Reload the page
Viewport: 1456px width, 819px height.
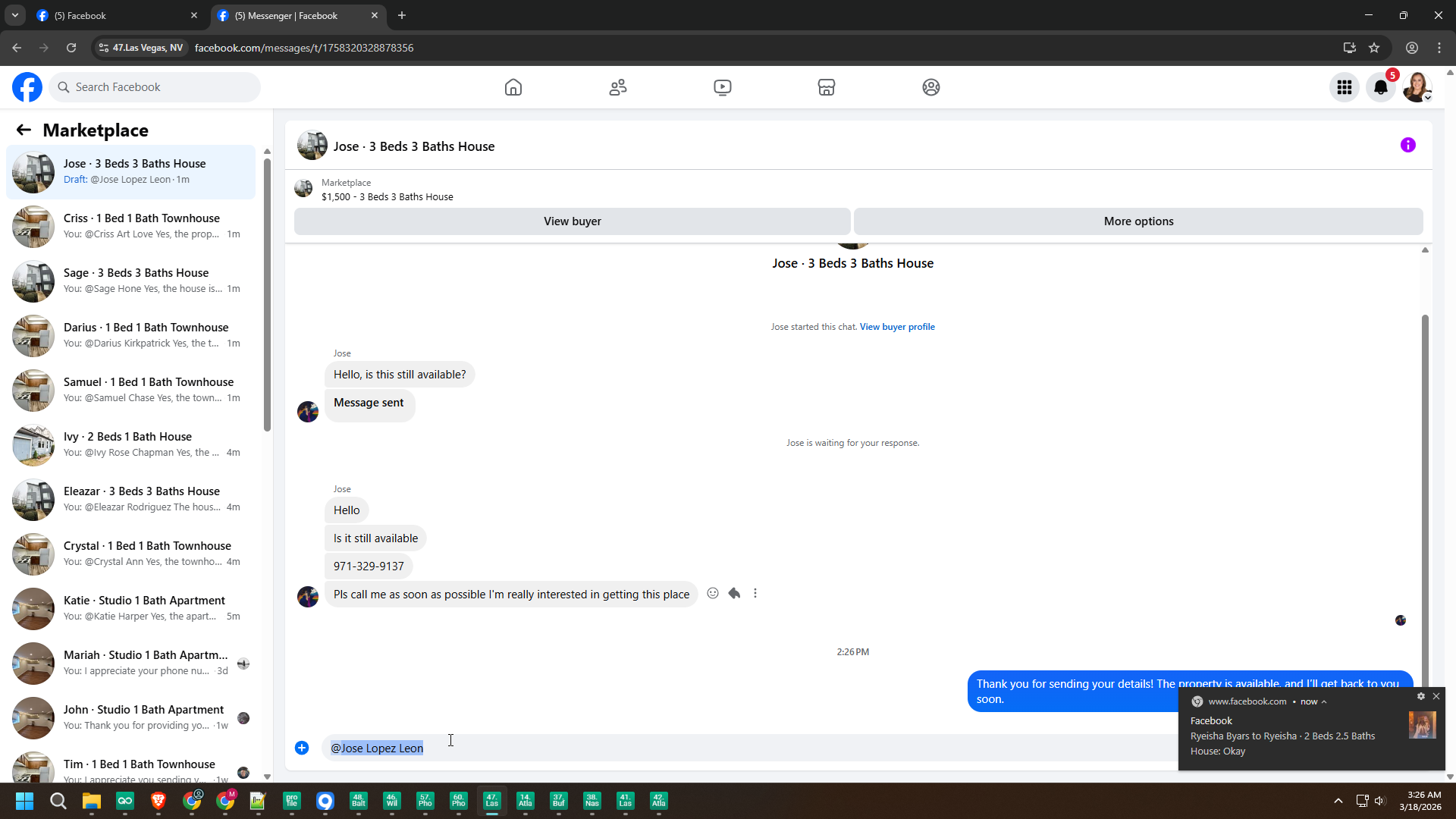tap(71, 48)
